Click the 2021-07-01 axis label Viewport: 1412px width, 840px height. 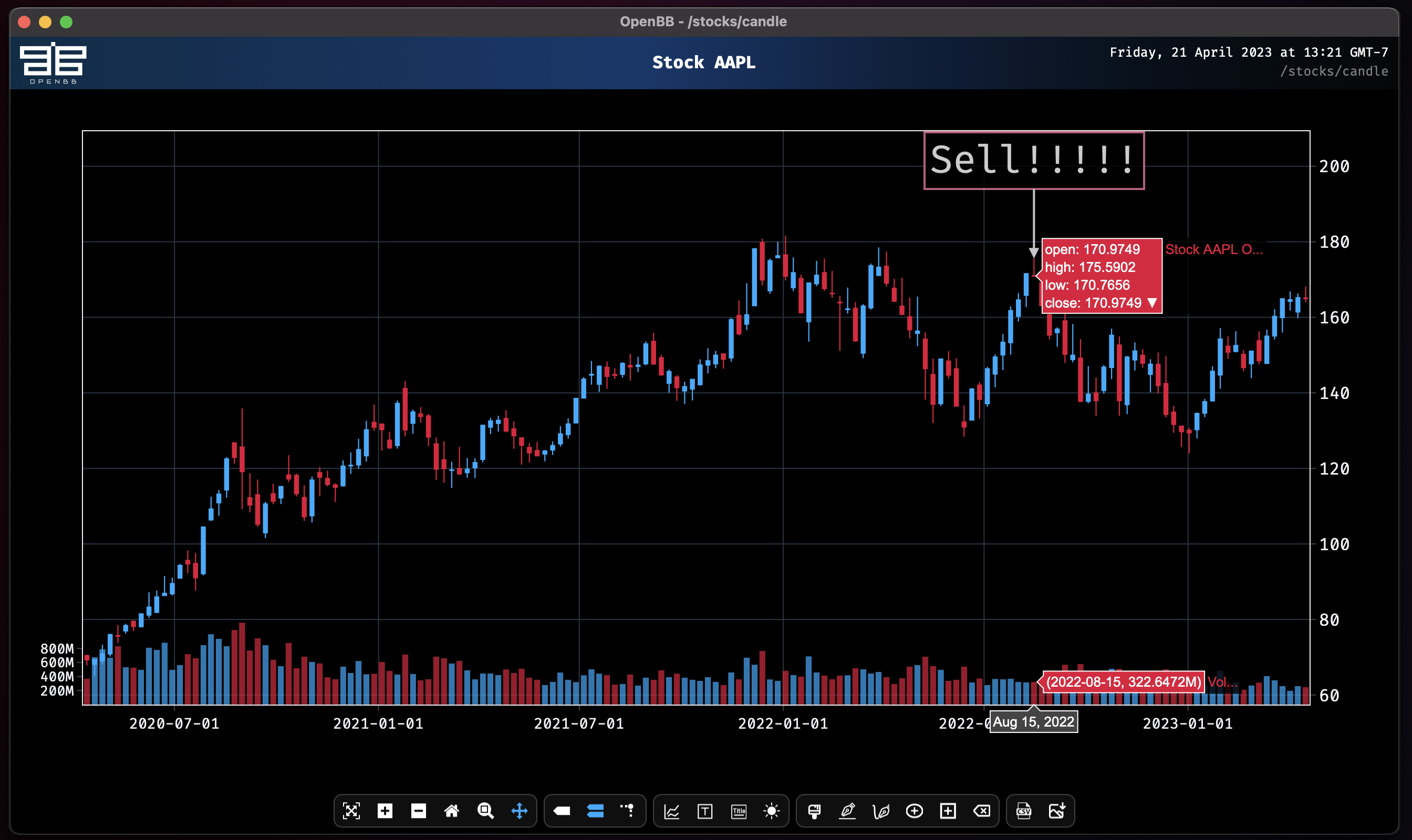(579, 723)
